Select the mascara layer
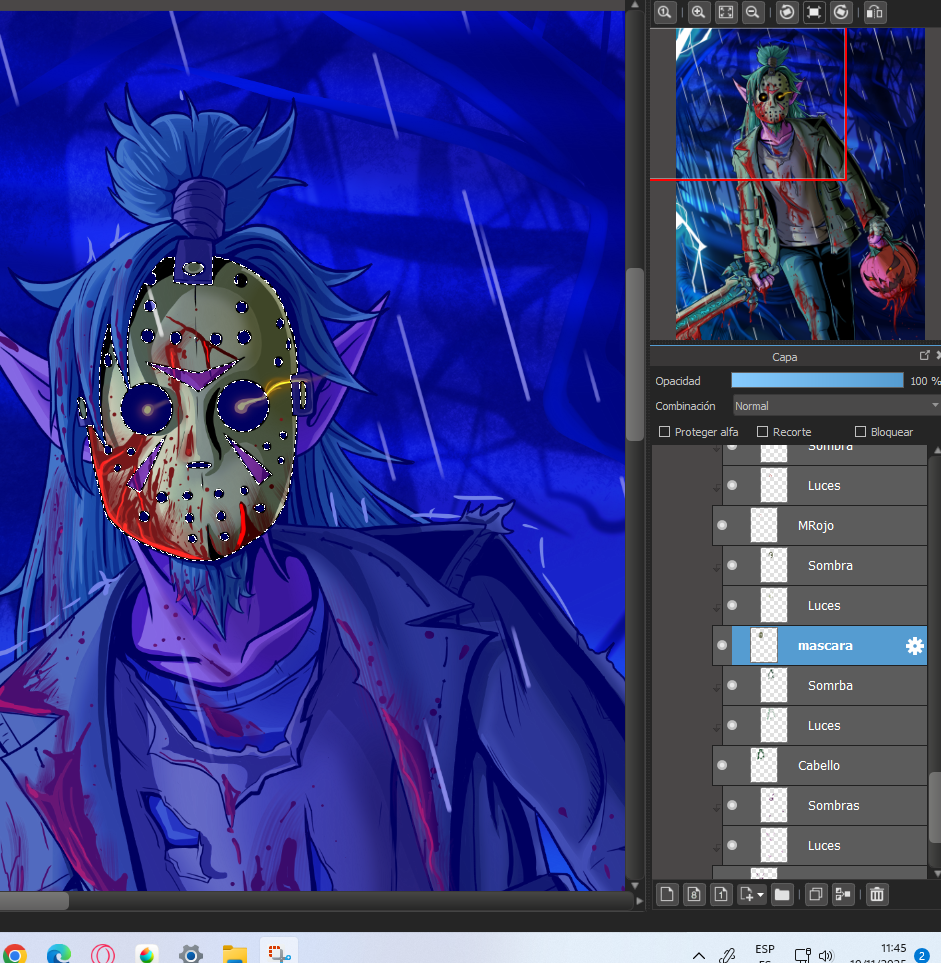The width and height of the screenshot is (941, 963). tap(819, 645)
